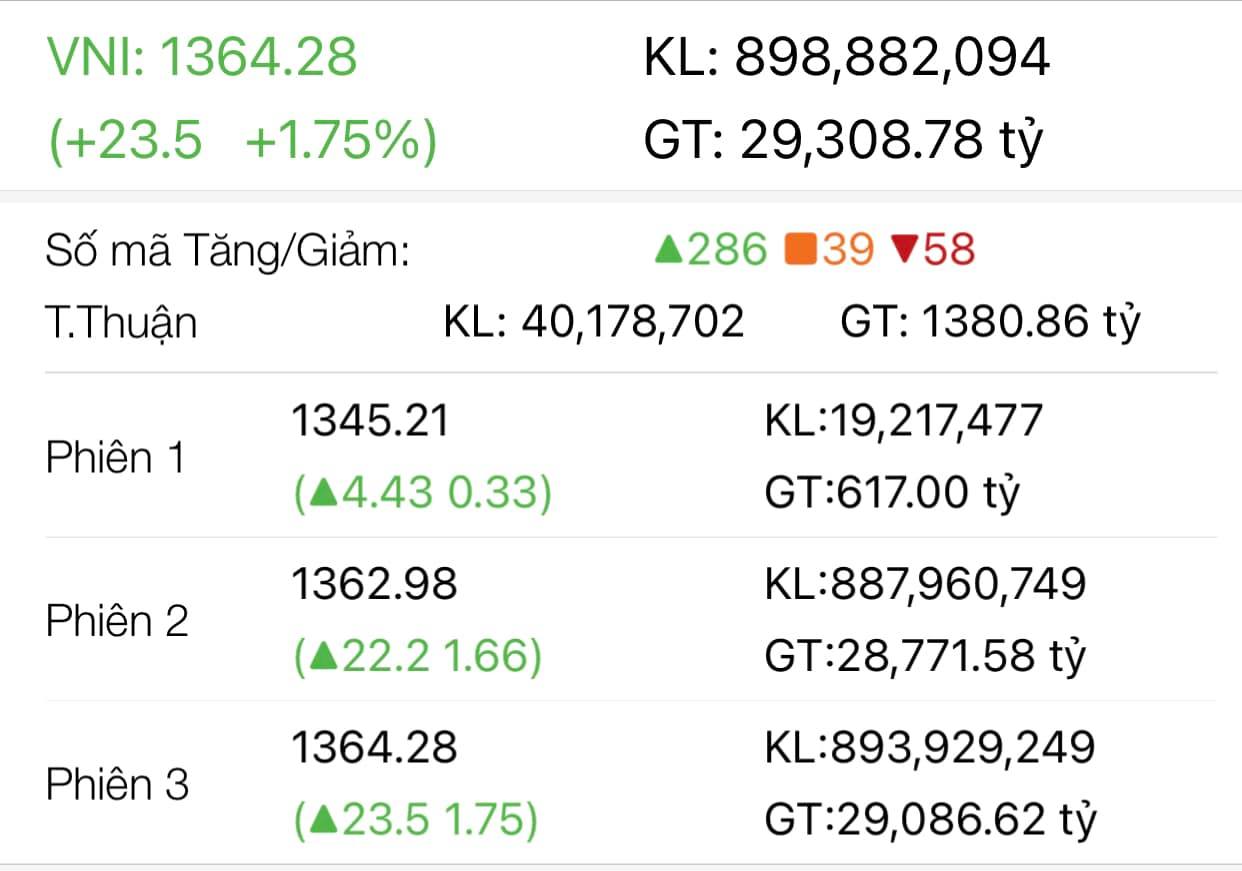Click the orange square beside 39
The width and height of the screenshot is (1242, 871).
click(801, 250)
